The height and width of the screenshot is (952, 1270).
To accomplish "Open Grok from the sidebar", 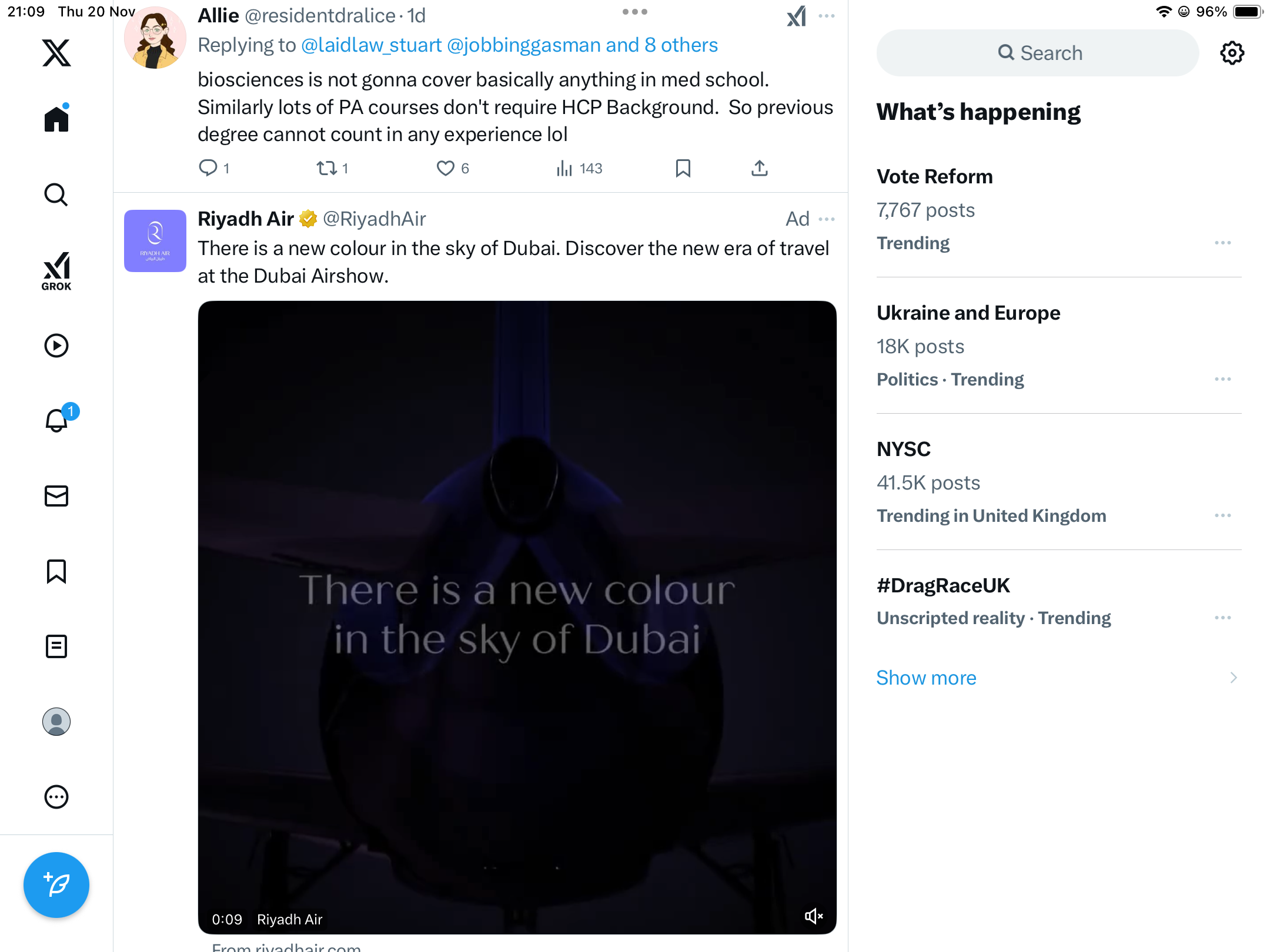I will click(x=56, y=271).
